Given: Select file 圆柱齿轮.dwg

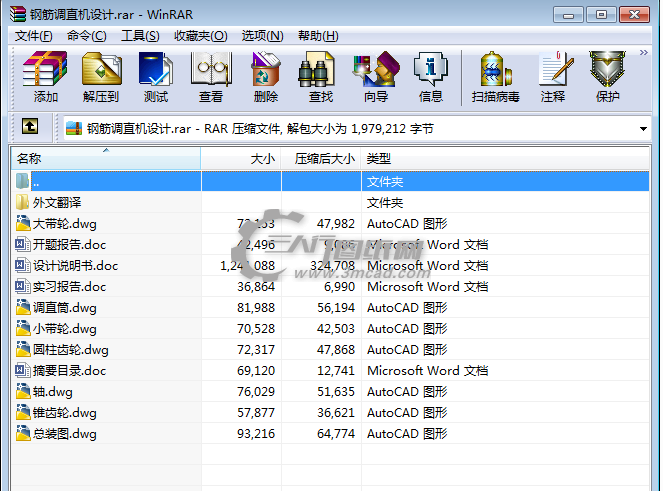Looking at the screenshot, I should (x=330, y=350).
